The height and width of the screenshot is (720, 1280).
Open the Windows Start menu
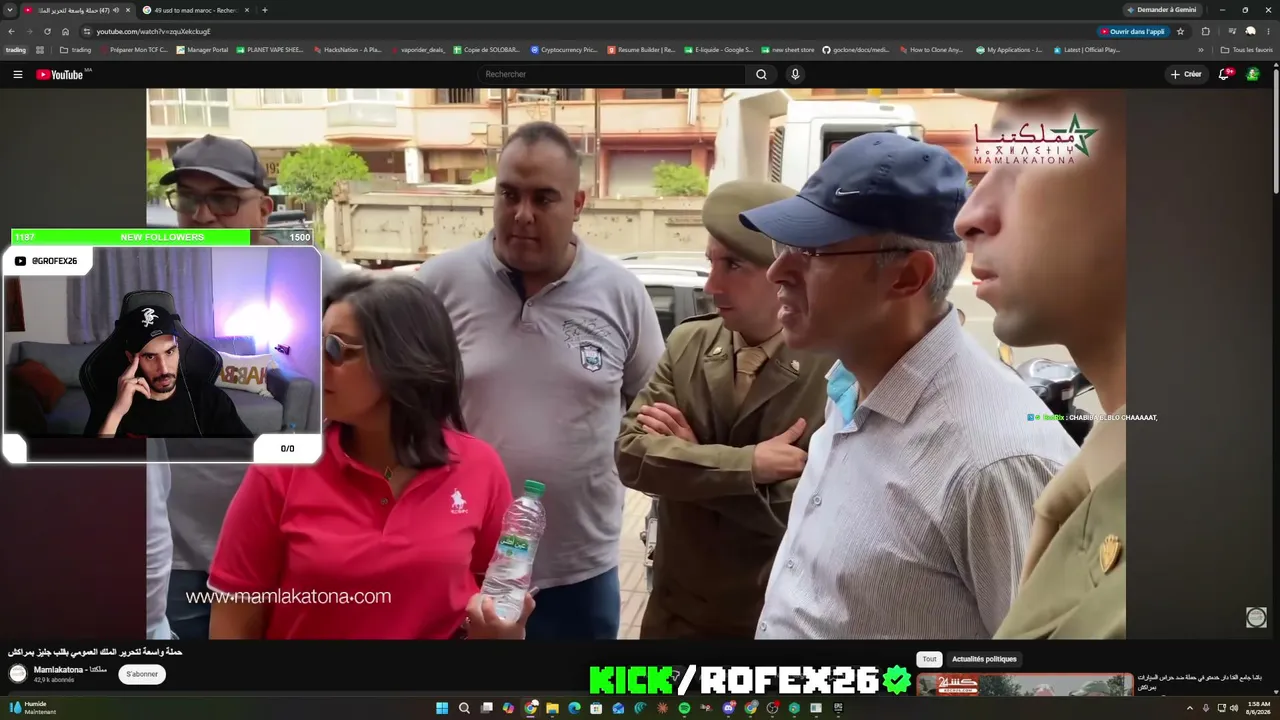click(441, 708)
